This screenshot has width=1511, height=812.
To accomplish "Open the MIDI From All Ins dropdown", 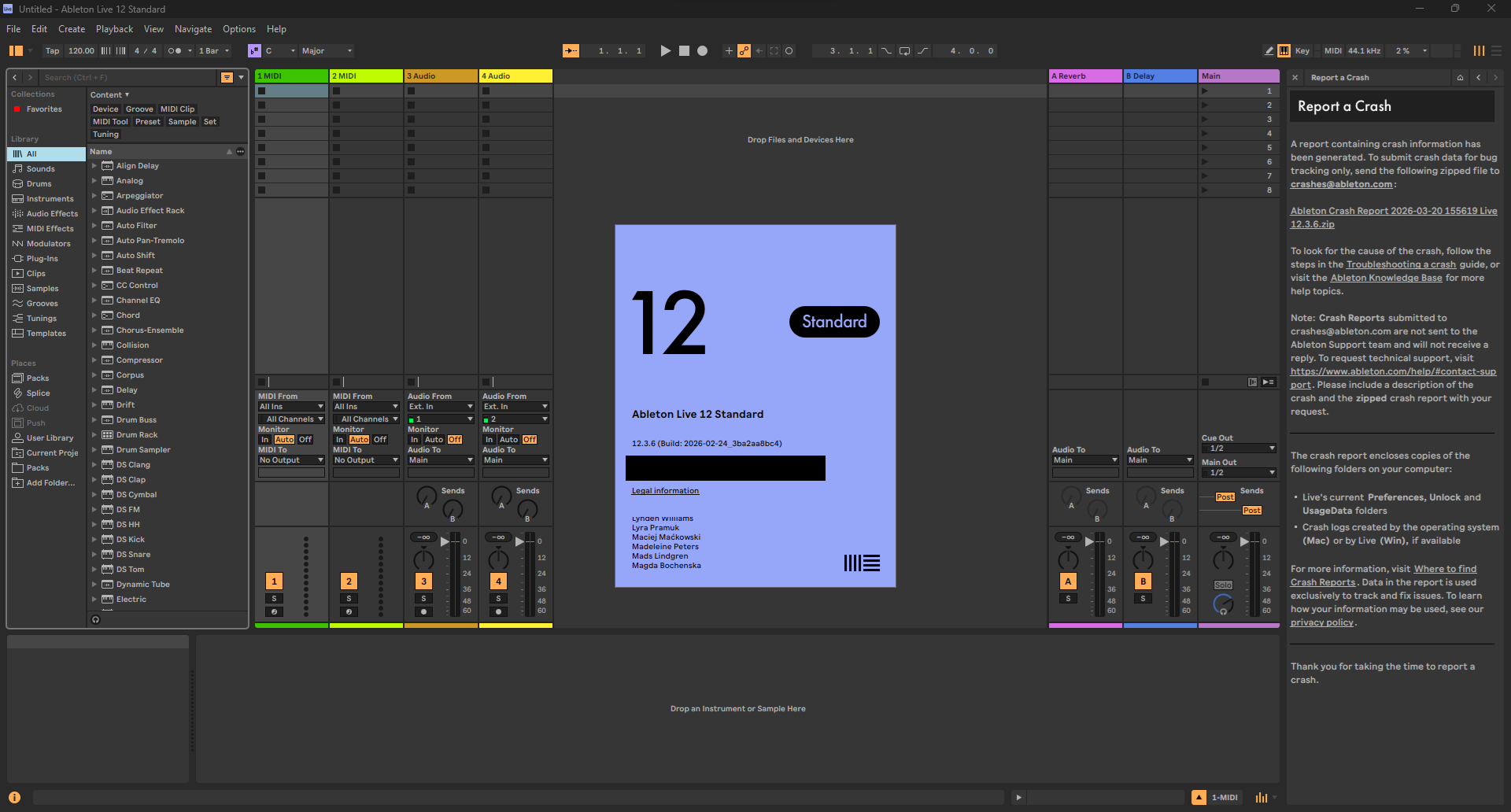I will (290, 406).
